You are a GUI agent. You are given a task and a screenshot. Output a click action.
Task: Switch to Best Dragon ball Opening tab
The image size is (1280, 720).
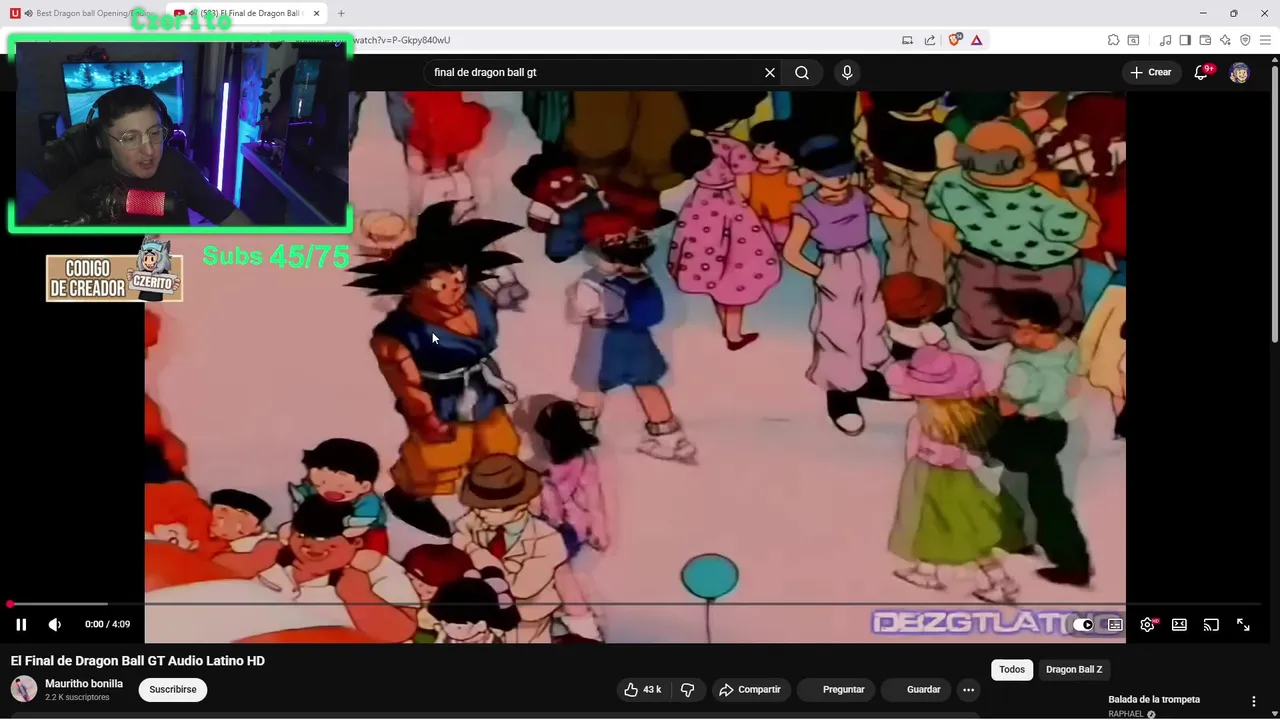(85, 13)
